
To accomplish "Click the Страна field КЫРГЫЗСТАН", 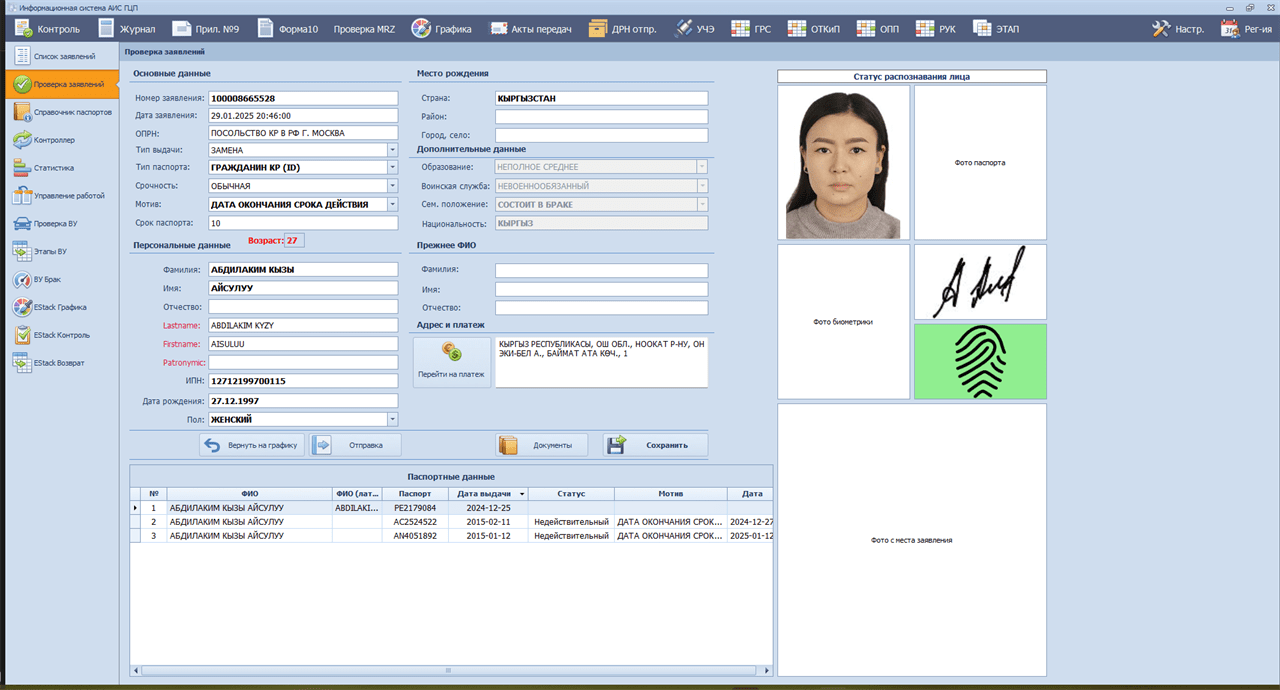I will point(601,98).
